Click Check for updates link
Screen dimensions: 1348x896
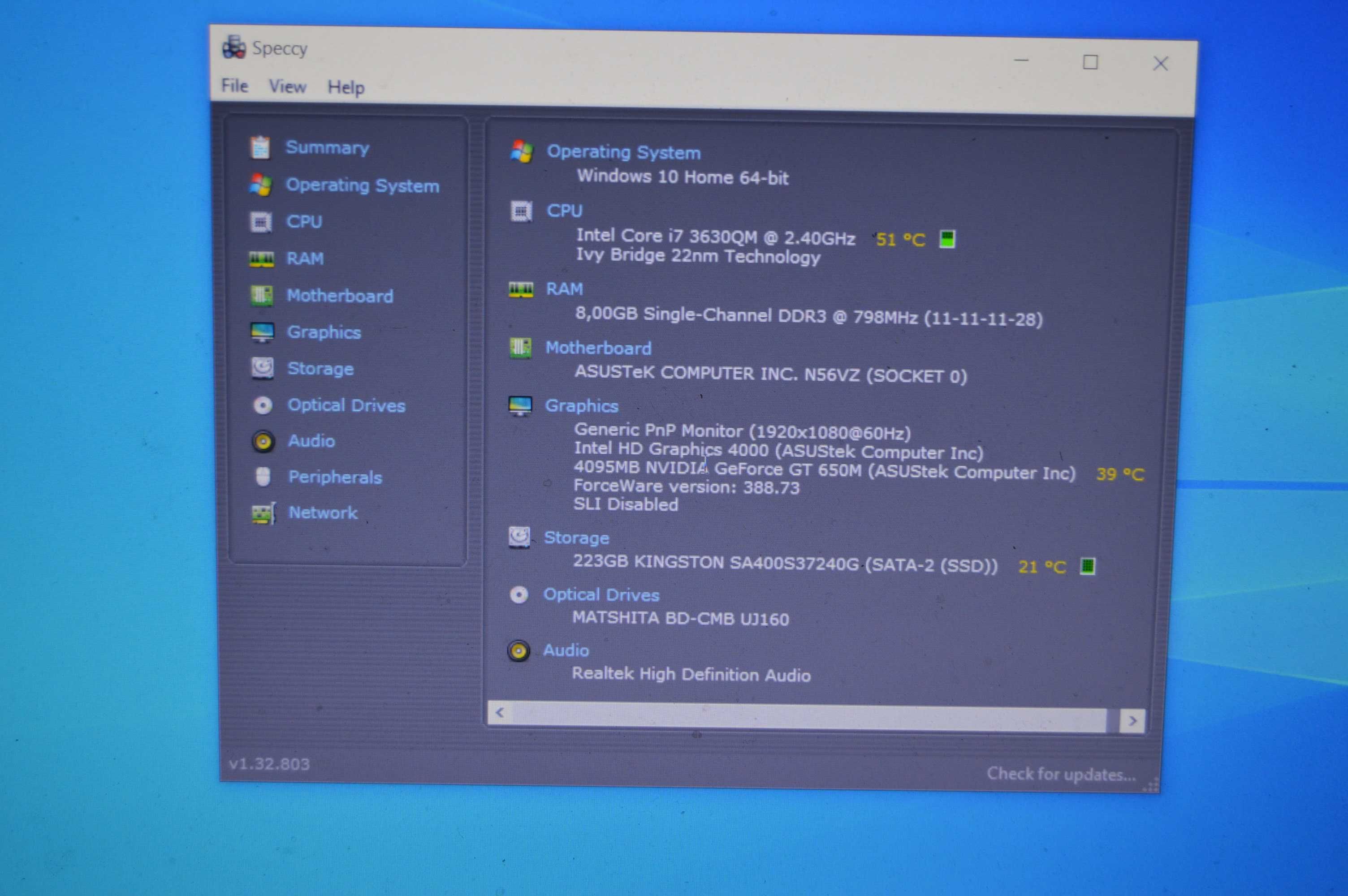coord(1062,774)
